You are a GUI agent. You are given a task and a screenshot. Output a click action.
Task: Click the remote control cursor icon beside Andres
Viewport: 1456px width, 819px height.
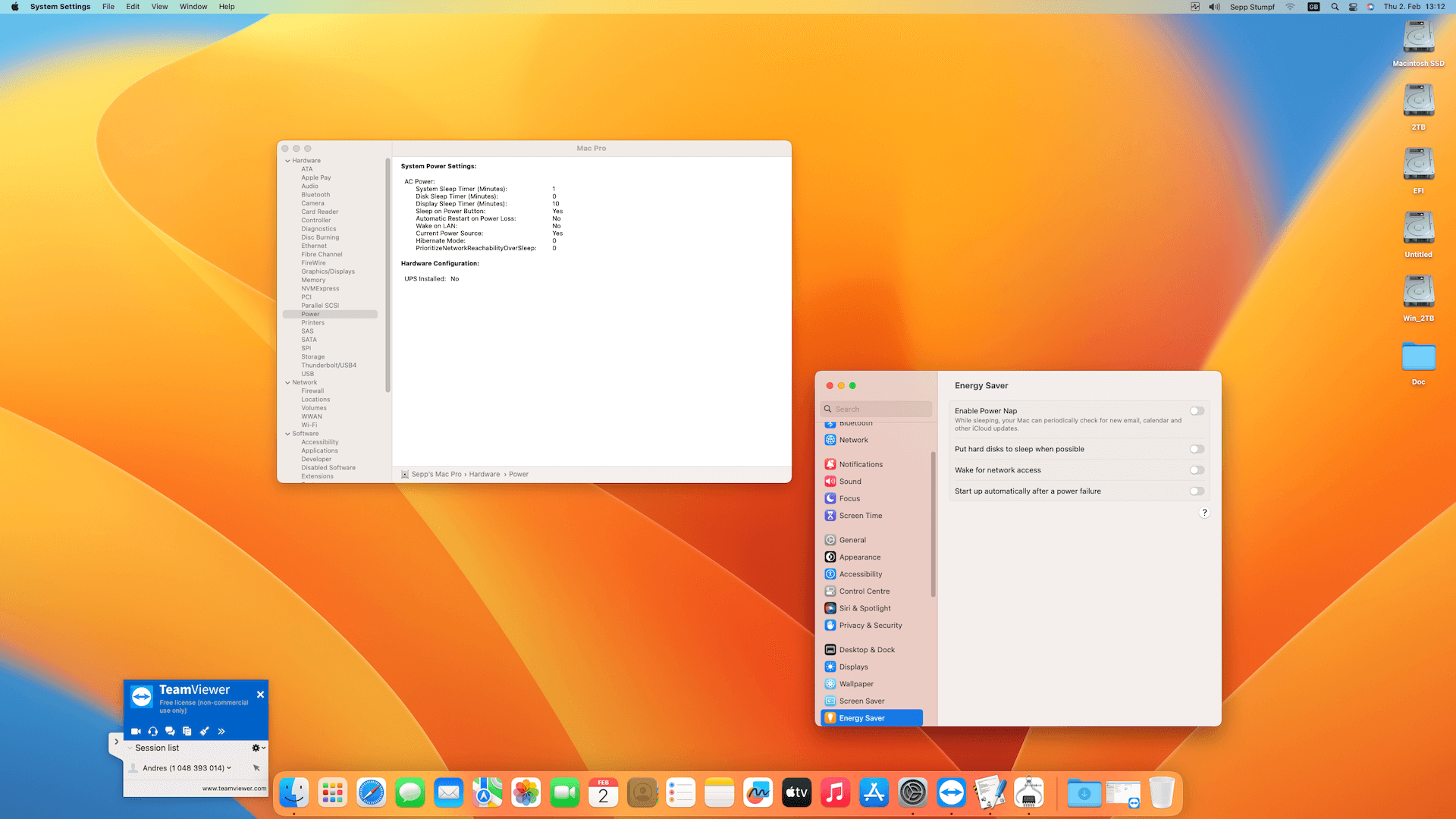(x=256, y=768)
